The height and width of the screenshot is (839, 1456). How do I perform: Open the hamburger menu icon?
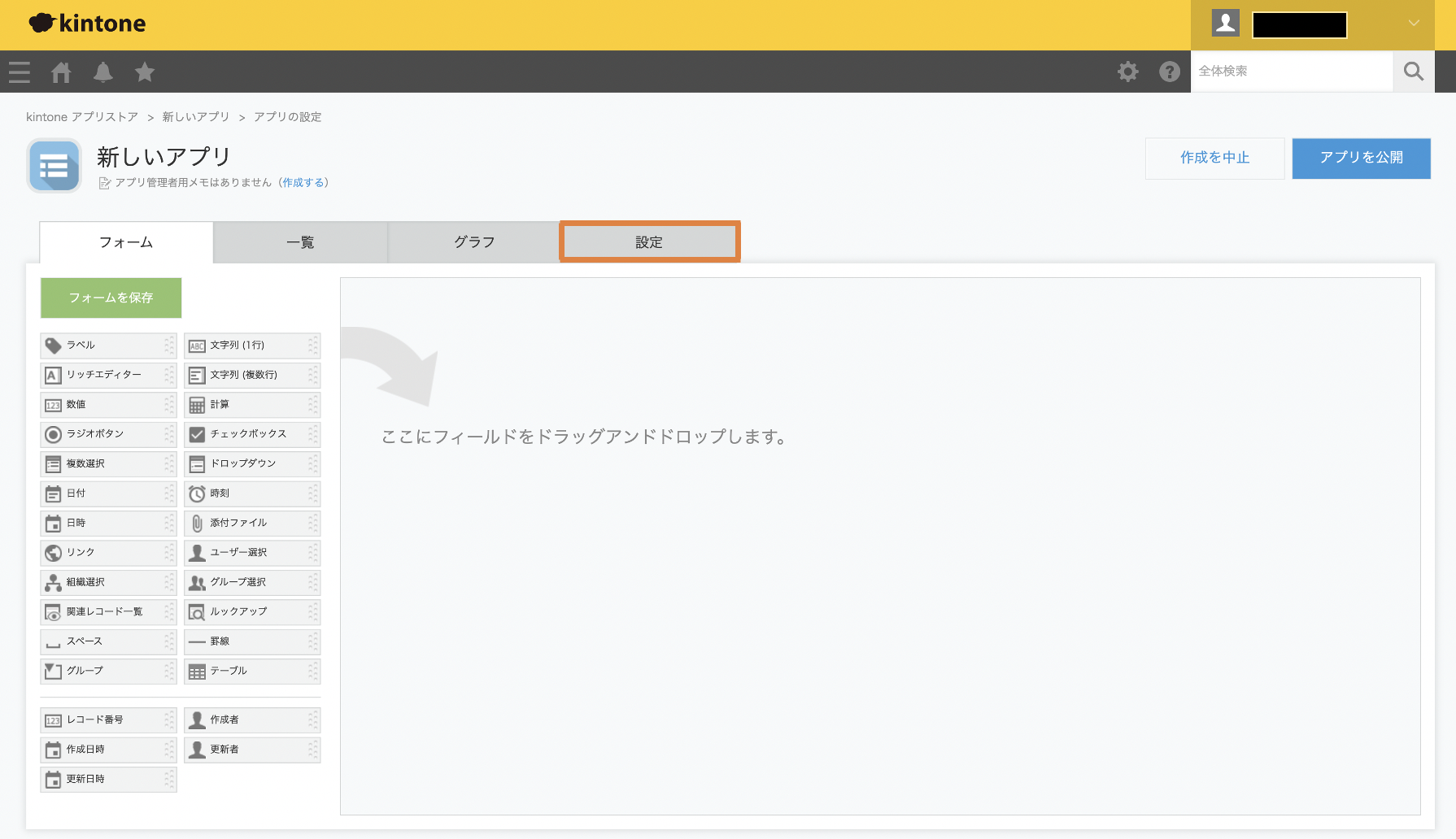point(20,72)
